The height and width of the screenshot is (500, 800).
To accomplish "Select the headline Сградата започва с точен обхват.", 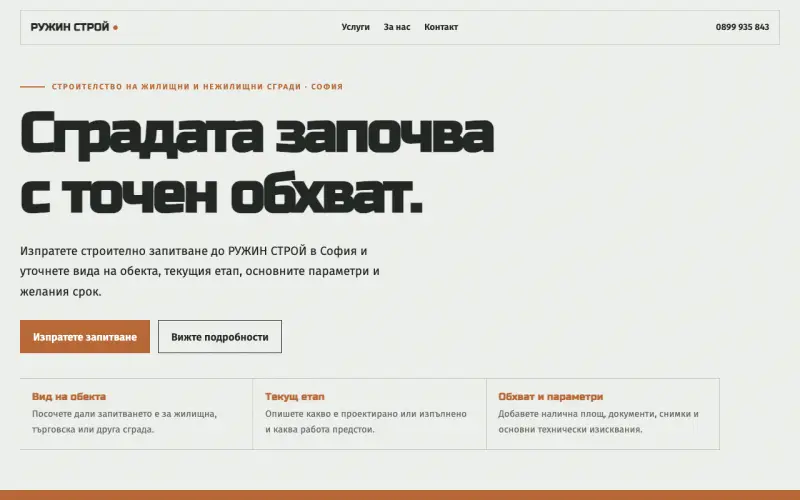I will click(x=257, y=162).
